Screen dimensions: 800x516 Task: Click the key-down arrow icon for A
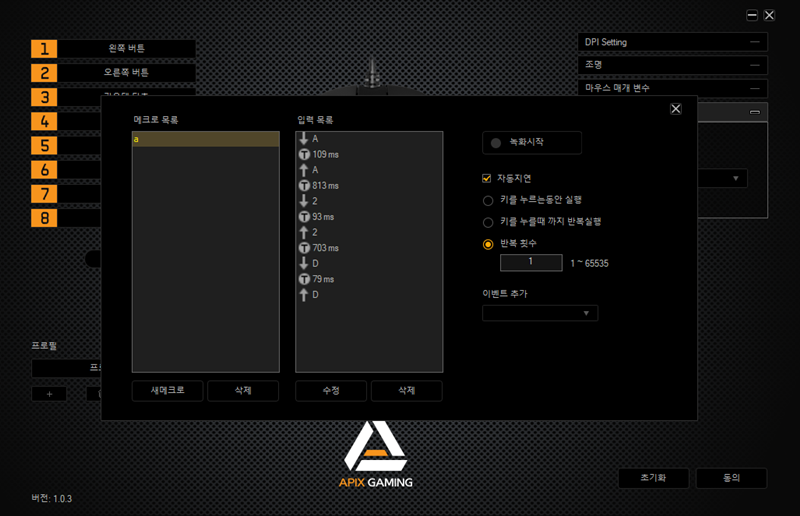(x=304, y=139)
